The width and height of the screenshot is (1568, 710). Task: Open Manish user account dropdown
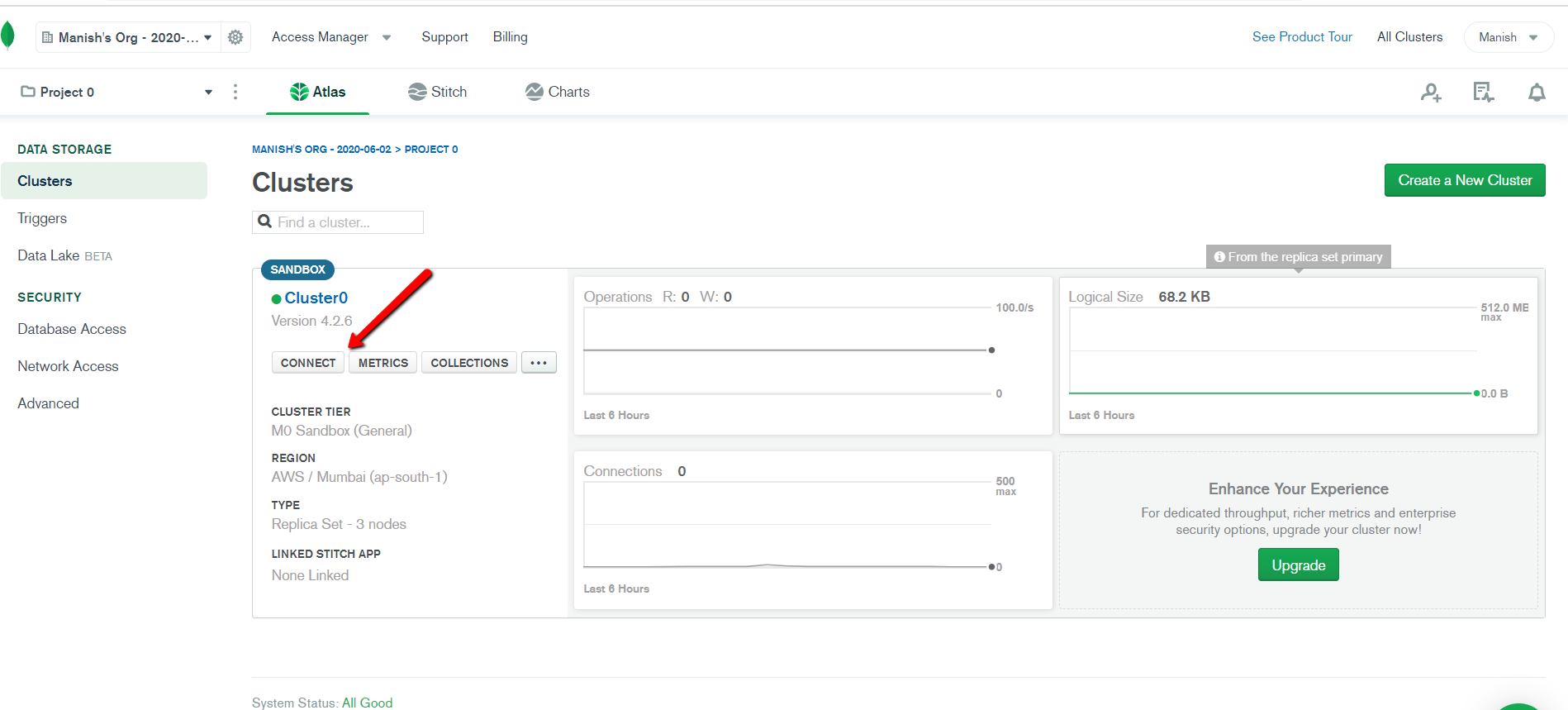click(x=1509, y=37)
